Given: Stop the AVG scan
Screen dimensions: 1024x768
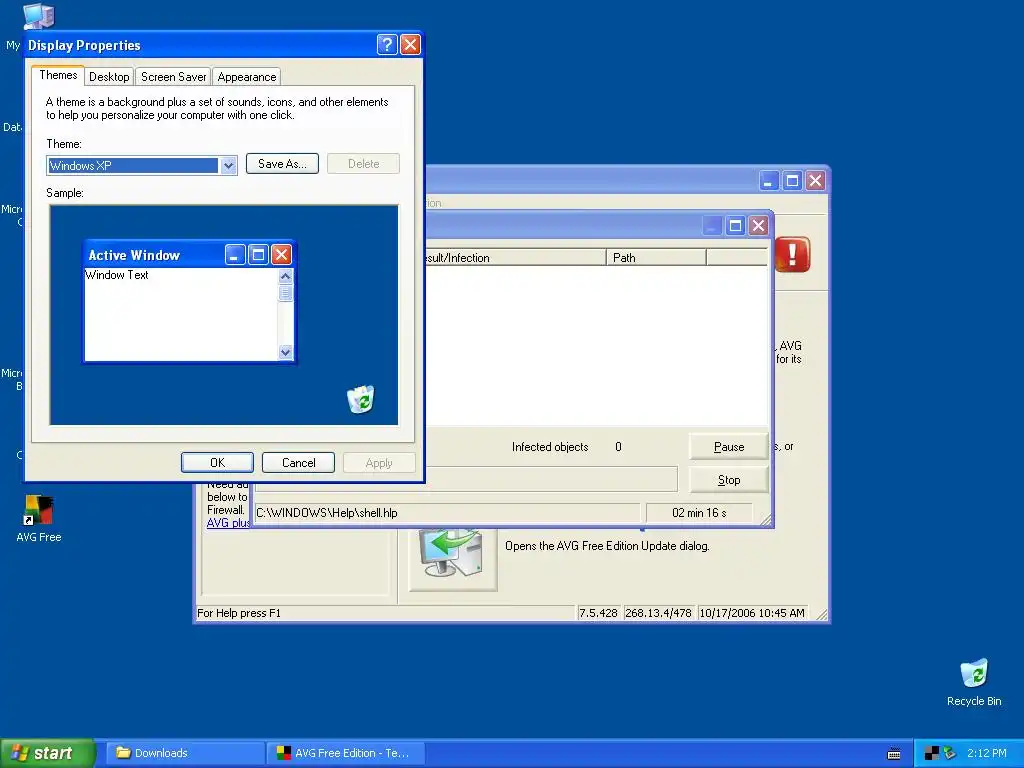Looking at the screenshot, I should tap(729, 480).
